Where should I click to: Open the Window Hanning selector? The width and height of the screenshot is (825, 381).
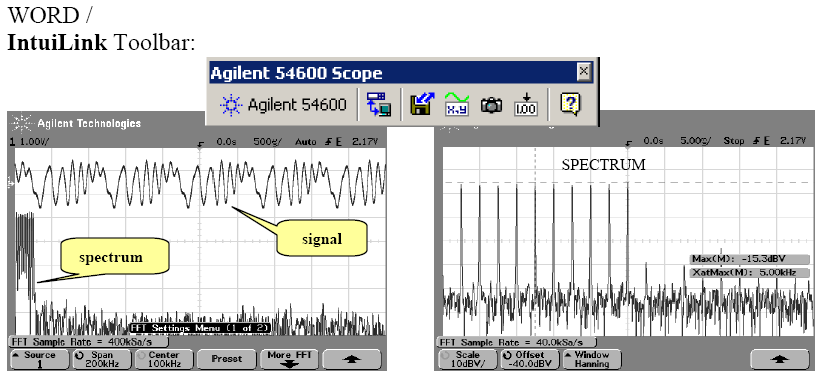point(592,360)
